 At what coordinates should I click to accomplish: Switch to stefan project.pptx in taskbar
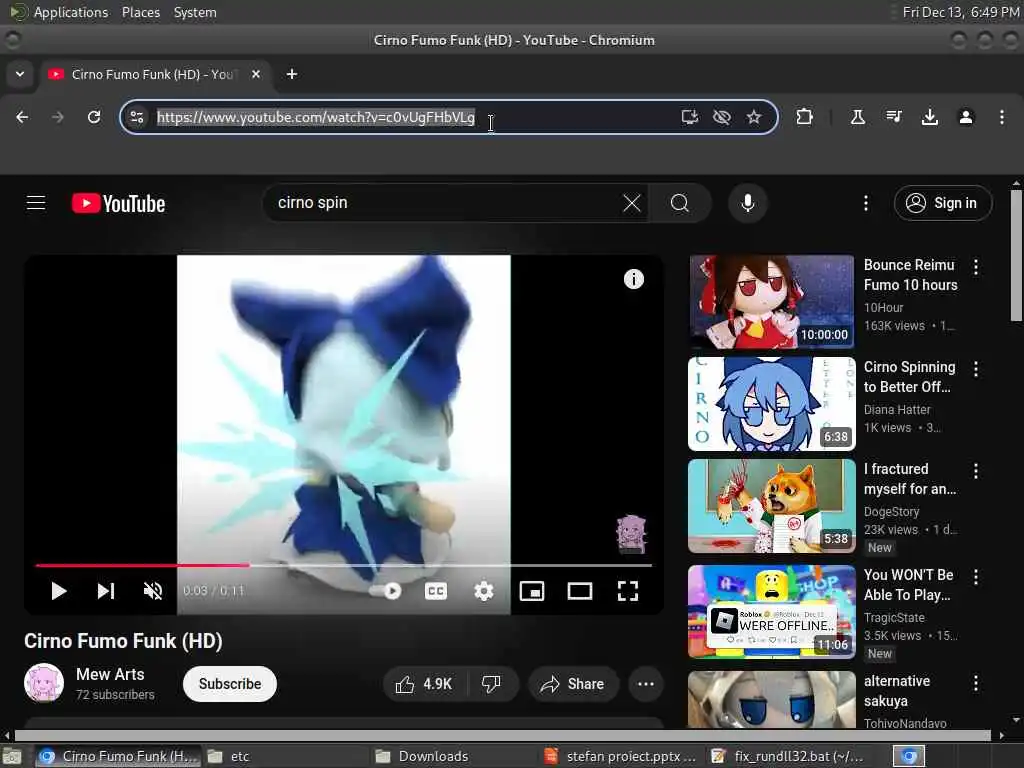[620, 756]
